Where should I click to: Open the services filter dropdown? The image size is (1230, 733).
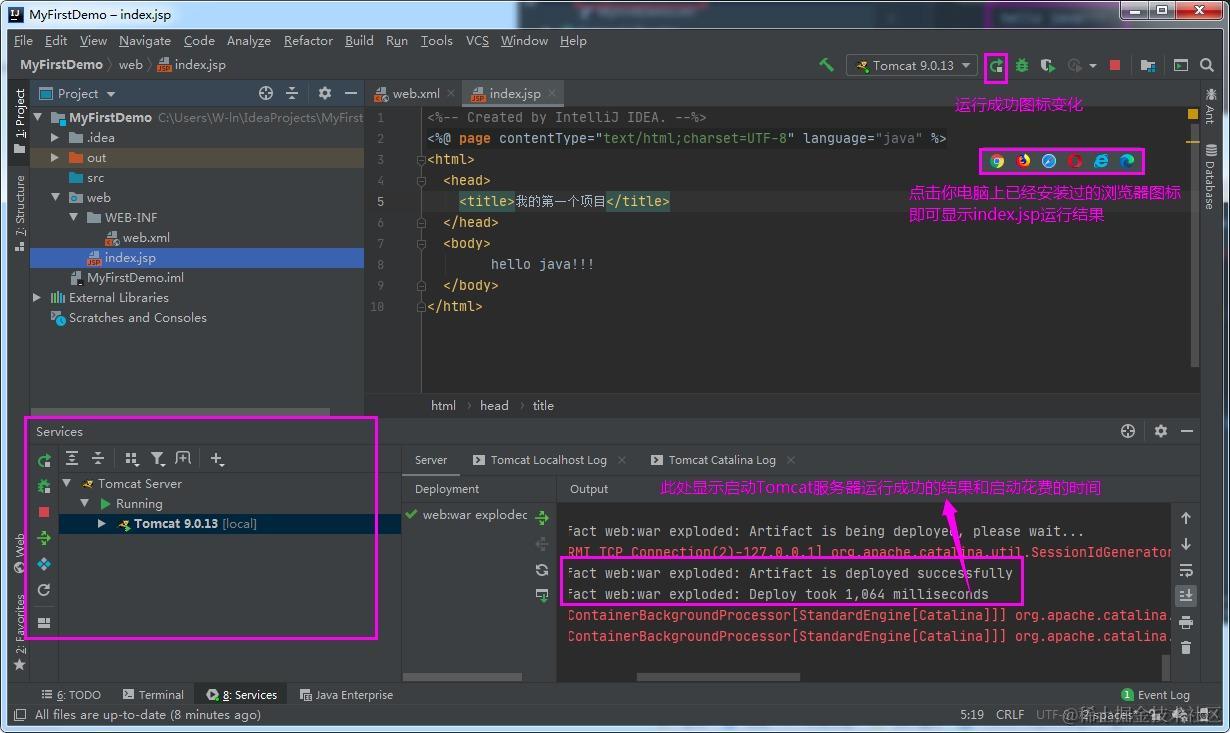click(x=158, y=458)
